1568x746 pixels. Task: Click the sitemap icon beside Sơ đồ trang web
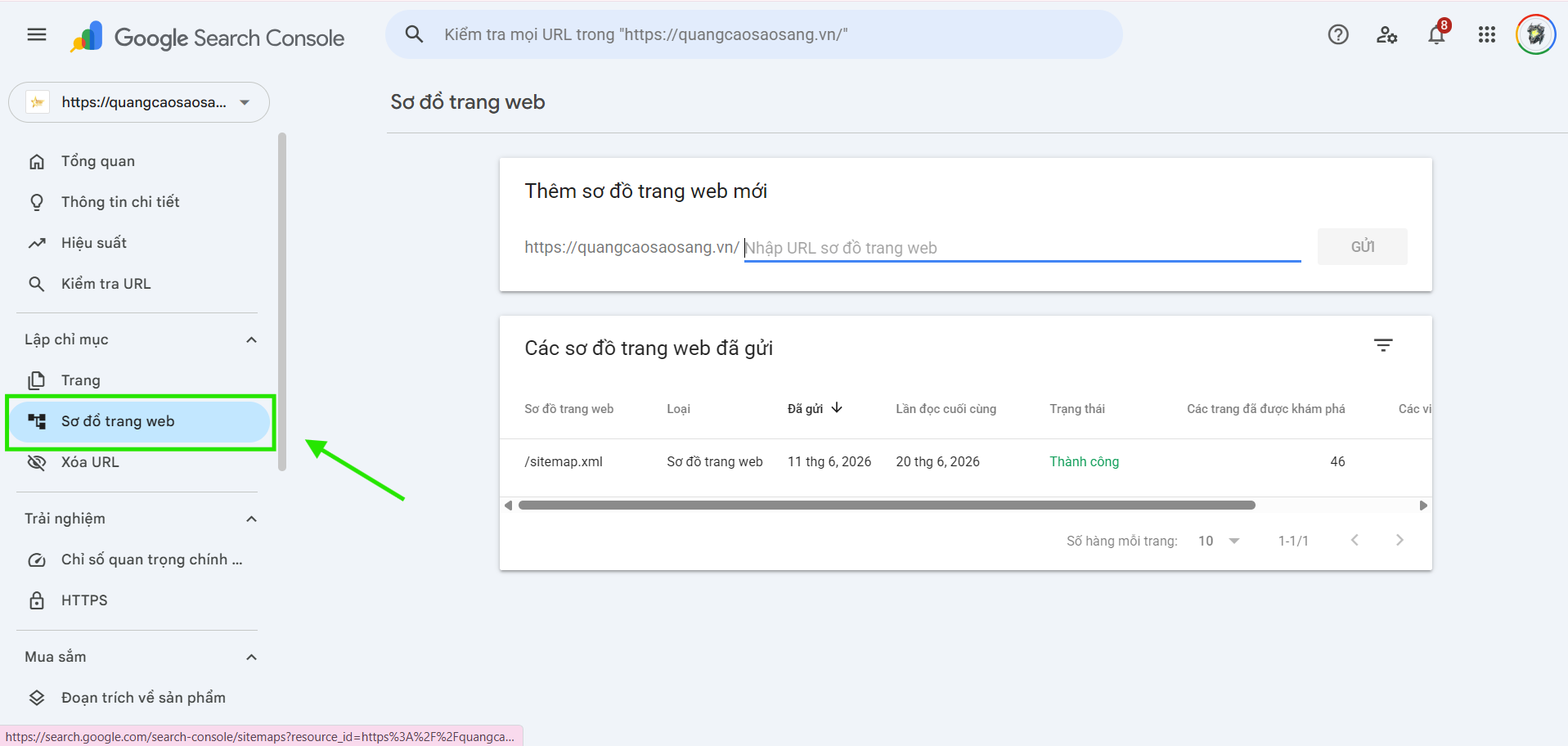[x=37, y=421]
